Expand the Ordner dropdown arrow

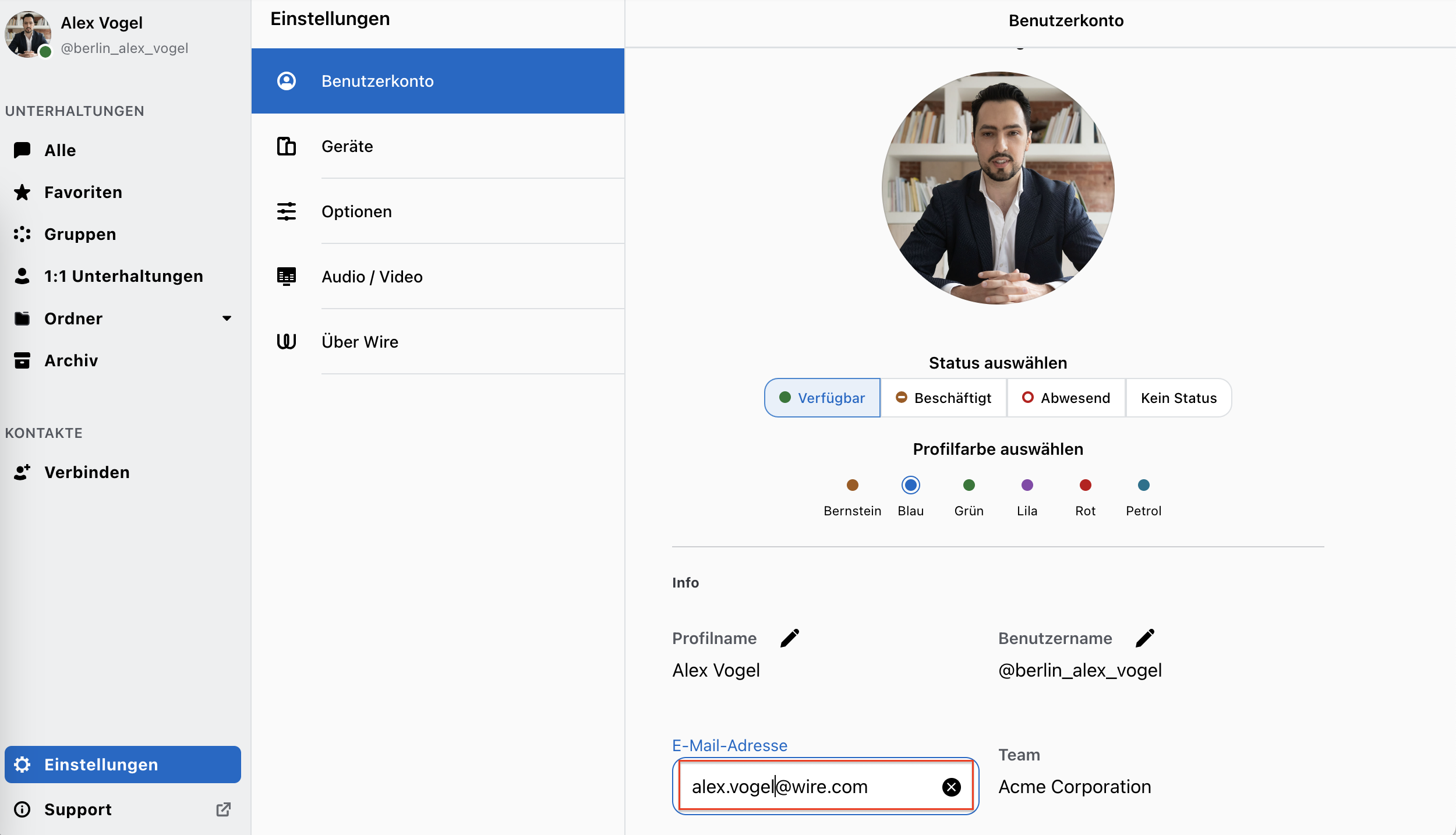pos(227,319)
